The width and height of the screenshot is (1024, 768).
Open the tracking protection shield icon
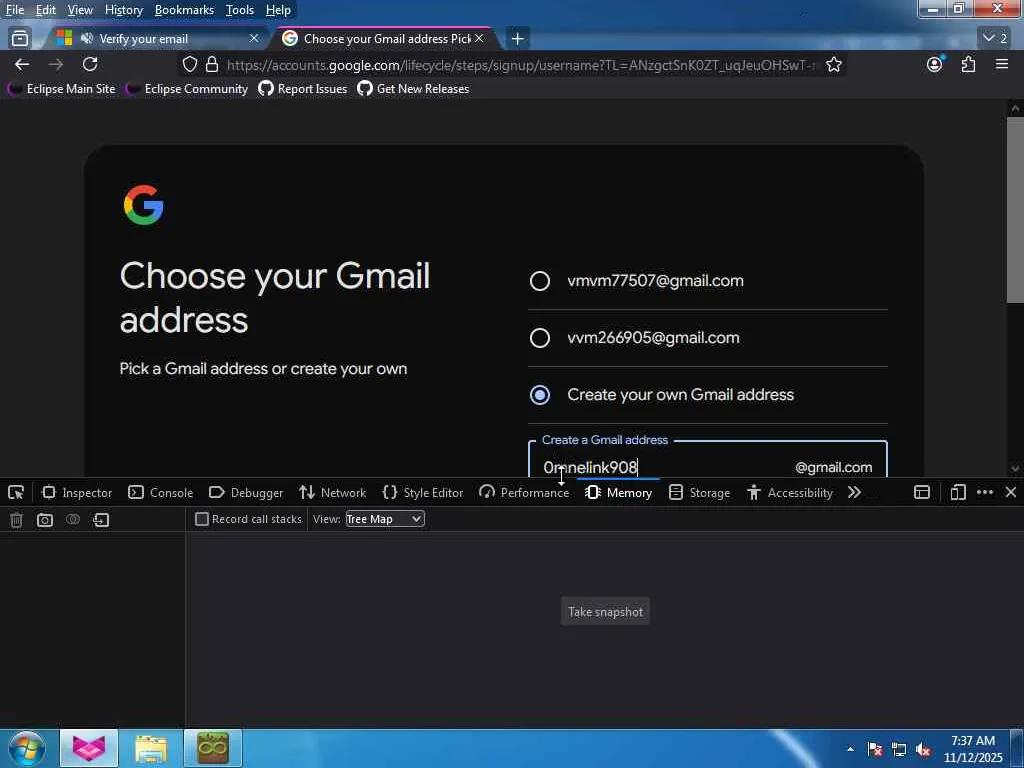coord(189,64)
